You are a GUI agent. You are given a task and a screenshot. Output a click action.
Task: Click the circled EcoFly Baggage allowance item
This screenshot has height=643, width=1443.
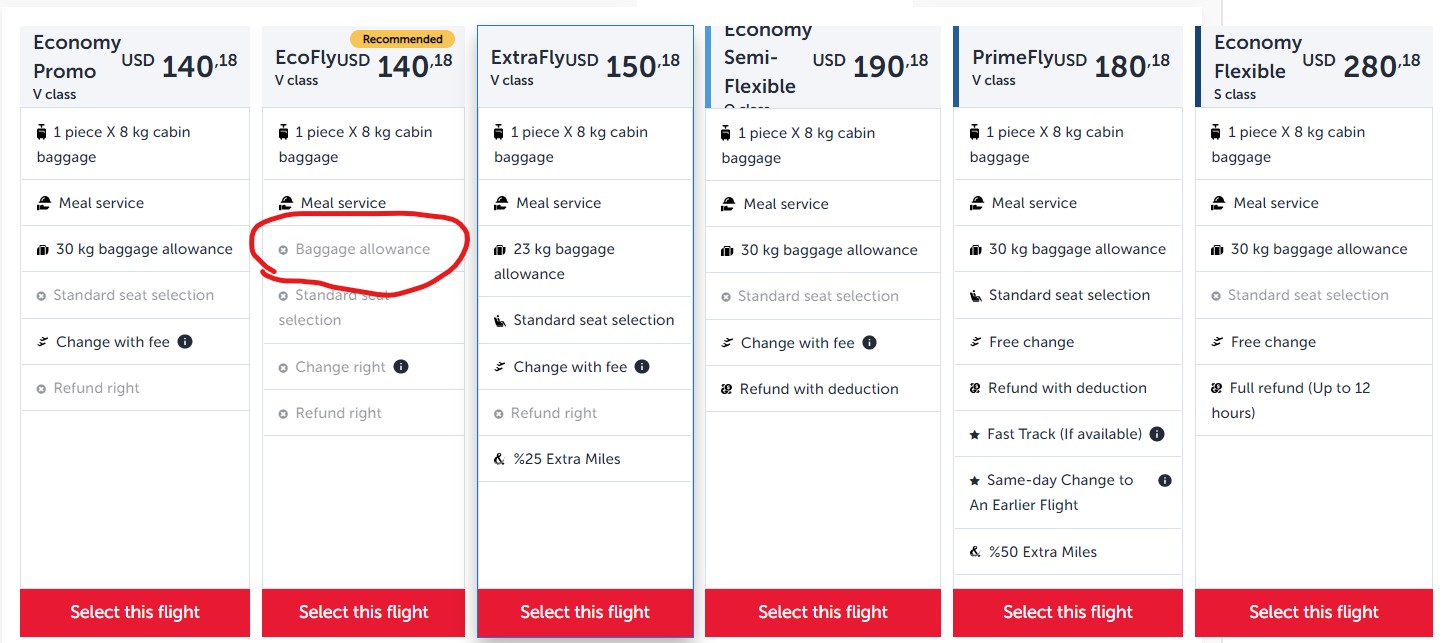(x=362, y=249)
